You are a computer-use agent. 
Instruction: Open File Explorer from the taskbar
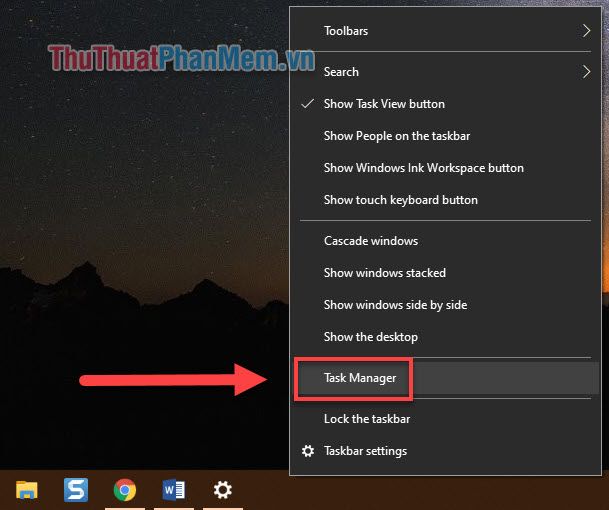[x=26, y=490]
